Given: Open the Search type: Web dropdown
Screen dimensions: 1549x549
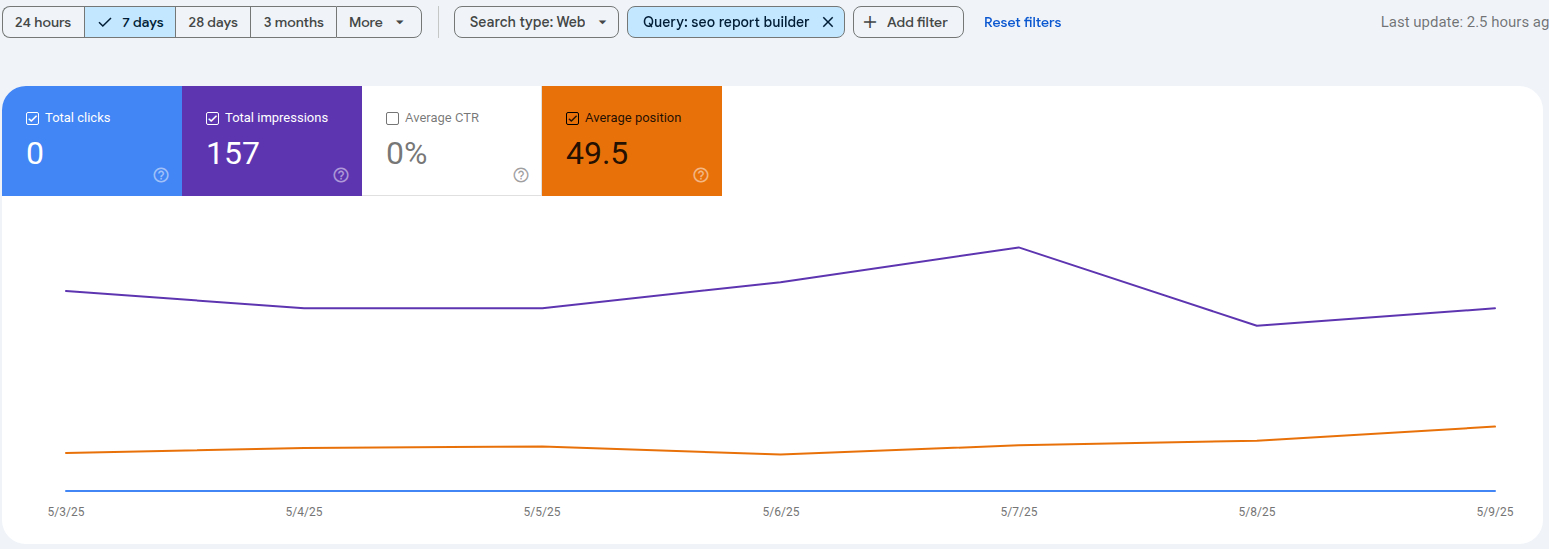Looking at the screenshot, I should click(x=537, y=22).
